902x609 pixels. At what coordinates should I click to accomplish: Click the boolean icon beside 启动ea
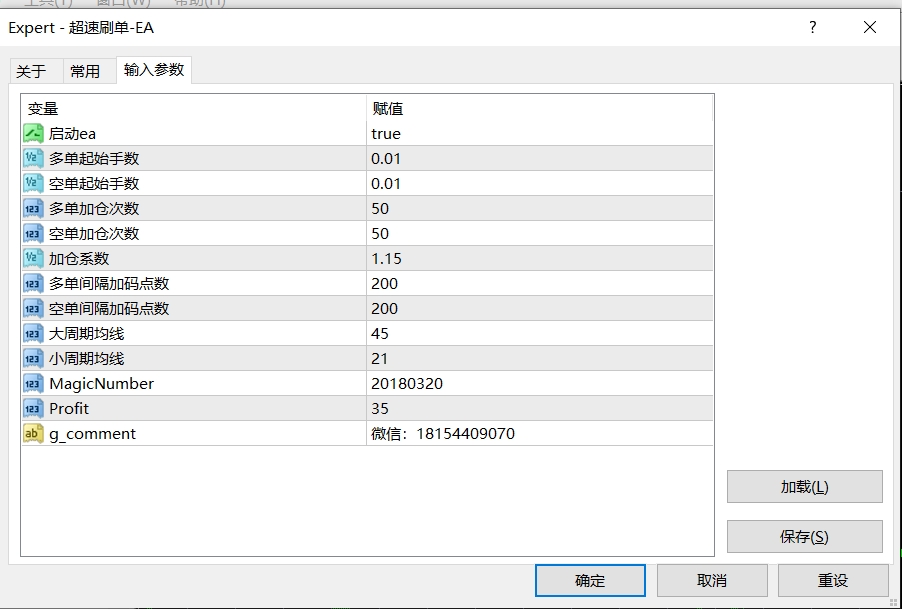[33, 134]
